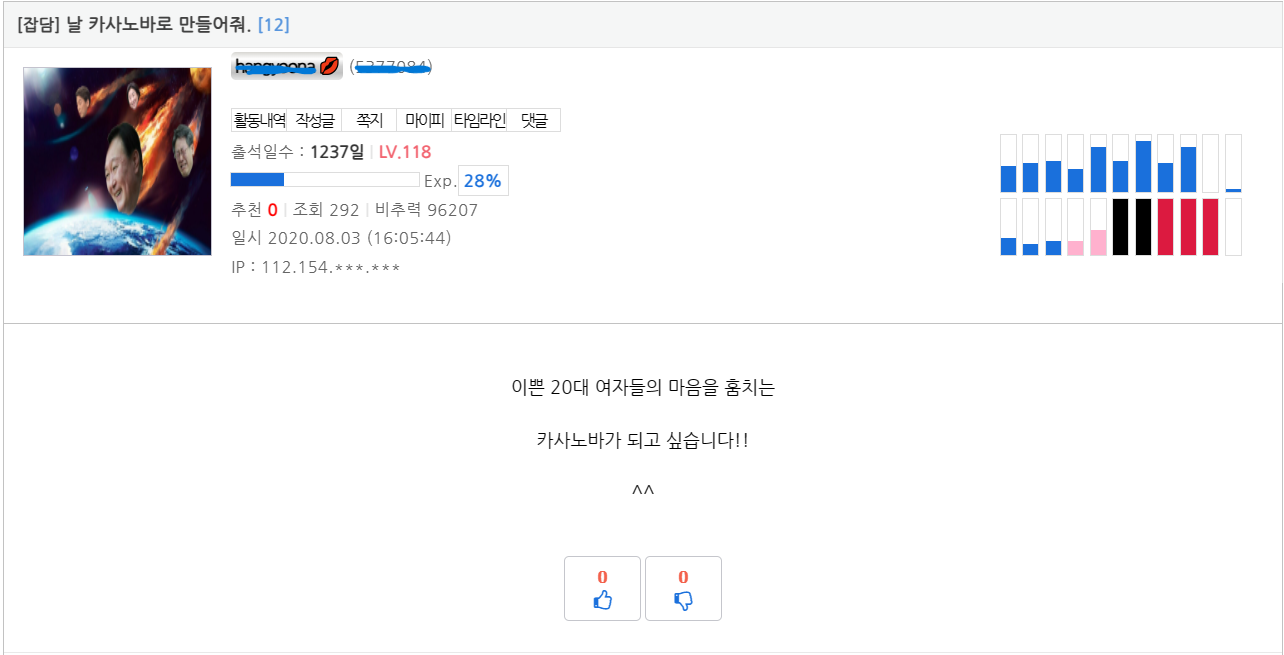The height and width of the screenshot is (655, 1284).
Task: Select the 쪽지 message tab
Action: 369,120
